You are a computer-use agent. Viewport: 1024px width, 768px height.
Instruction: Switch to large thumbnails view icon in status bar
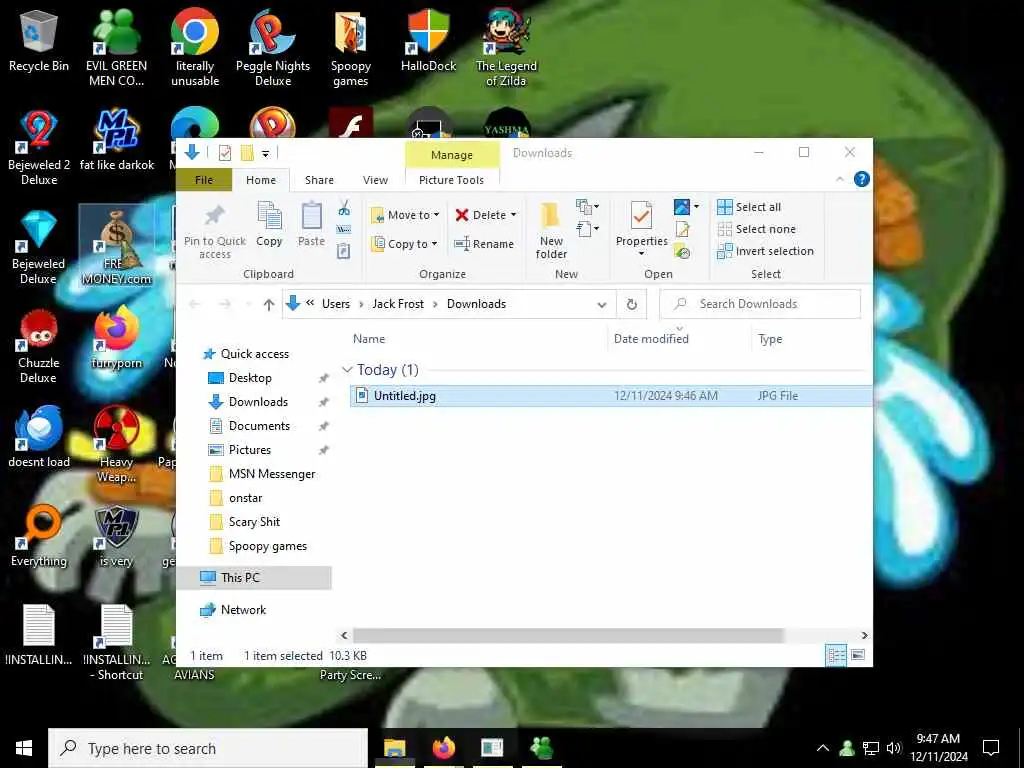point(858,655)
